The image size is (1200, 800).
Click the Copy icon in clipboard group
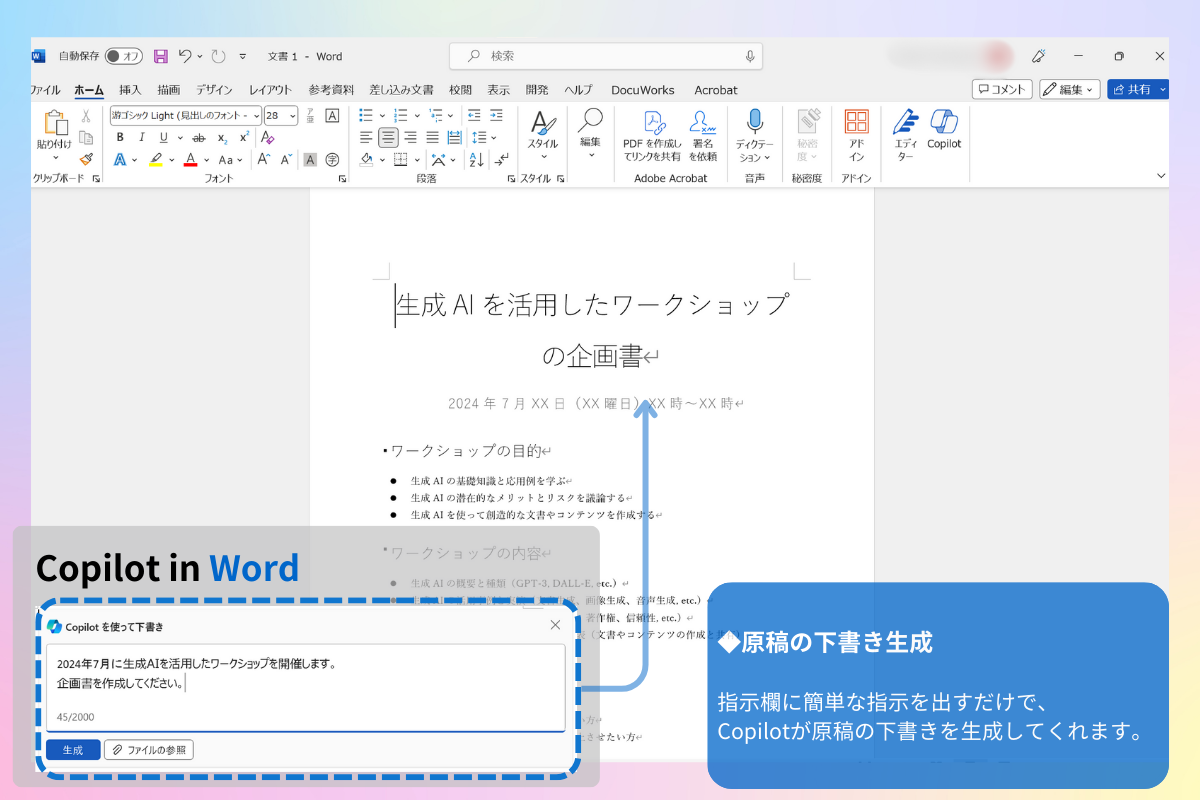(x=86, y=138)
